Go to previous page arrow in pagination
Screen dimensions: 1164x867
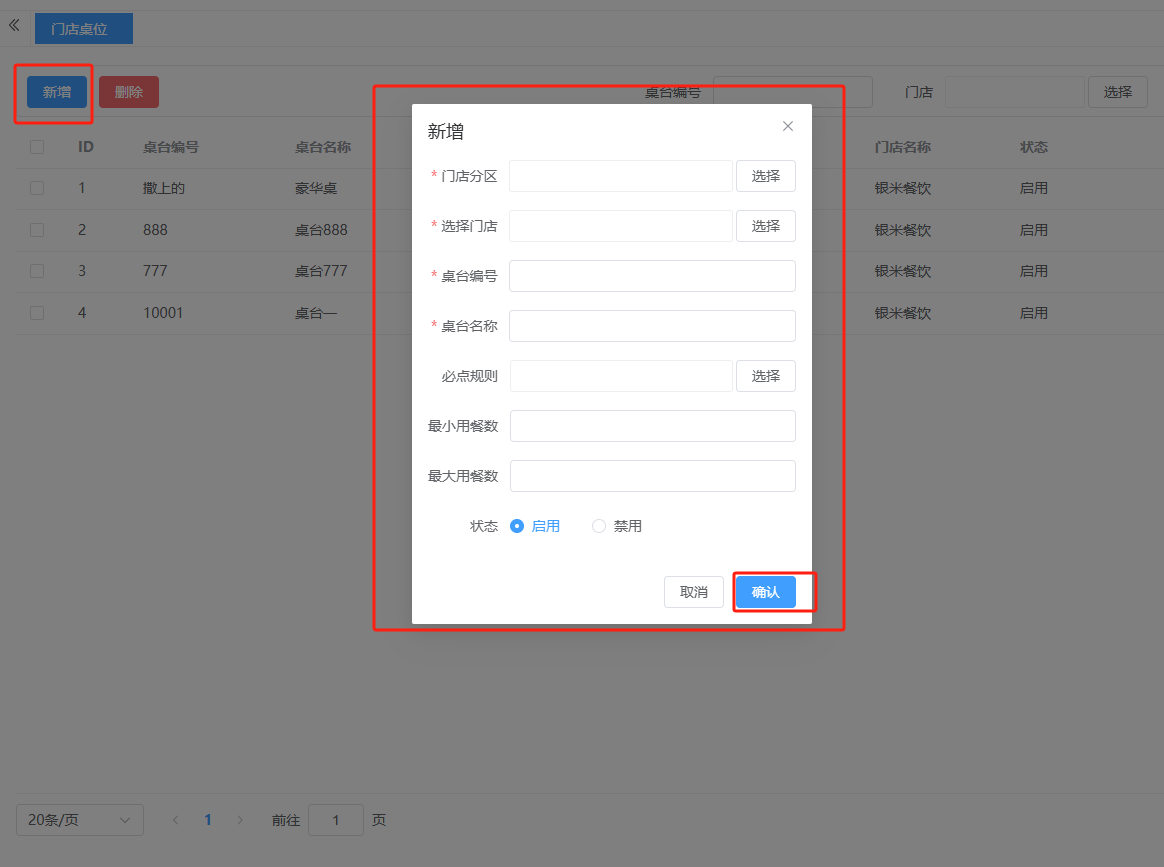176,820
